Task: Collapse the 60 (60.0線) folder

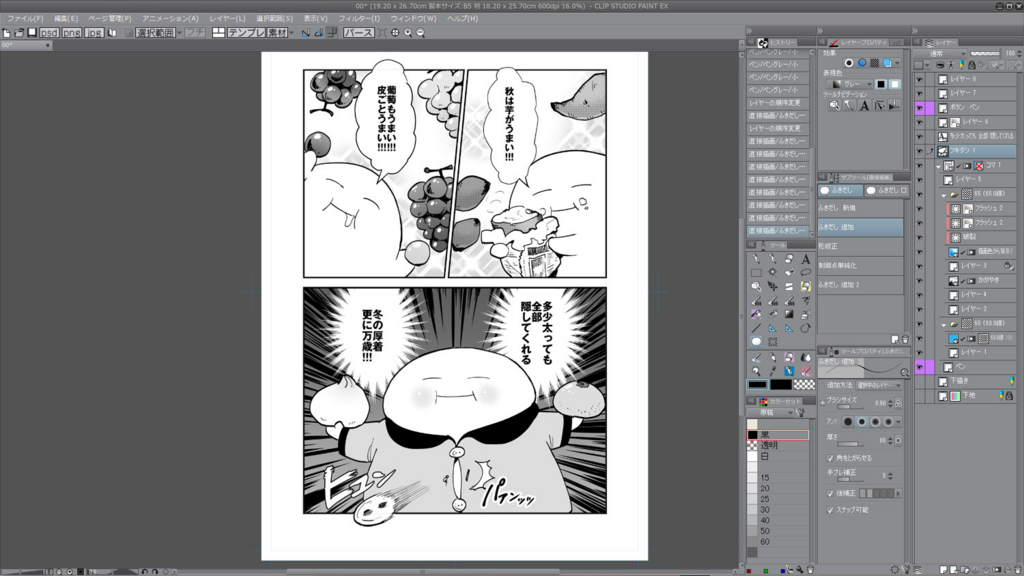Action: click(x=944, y=324)
